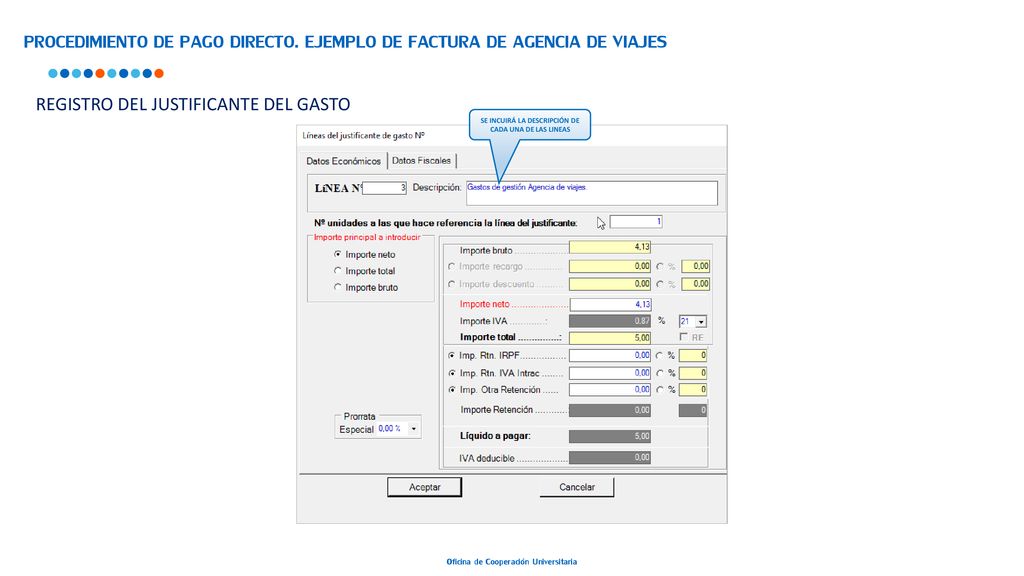Screen dimensions: 1024x576
Task: Select the Importe bruto radio option
Action: point(338,287)
